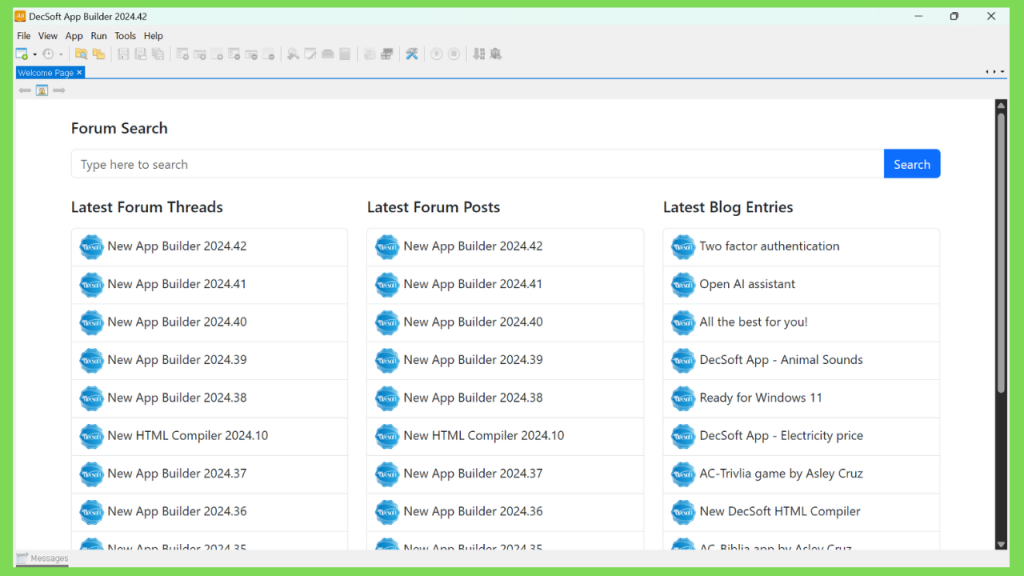
Task: Click the home page navigation icon
Action: click(42, 90)
